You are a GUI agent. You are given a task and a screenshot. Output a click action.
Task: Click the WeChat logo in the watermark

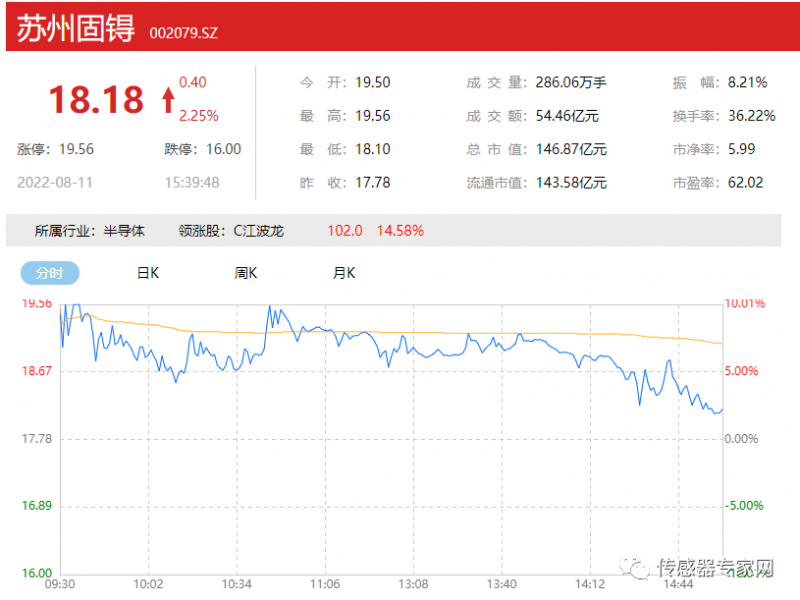tap(636, 568)
